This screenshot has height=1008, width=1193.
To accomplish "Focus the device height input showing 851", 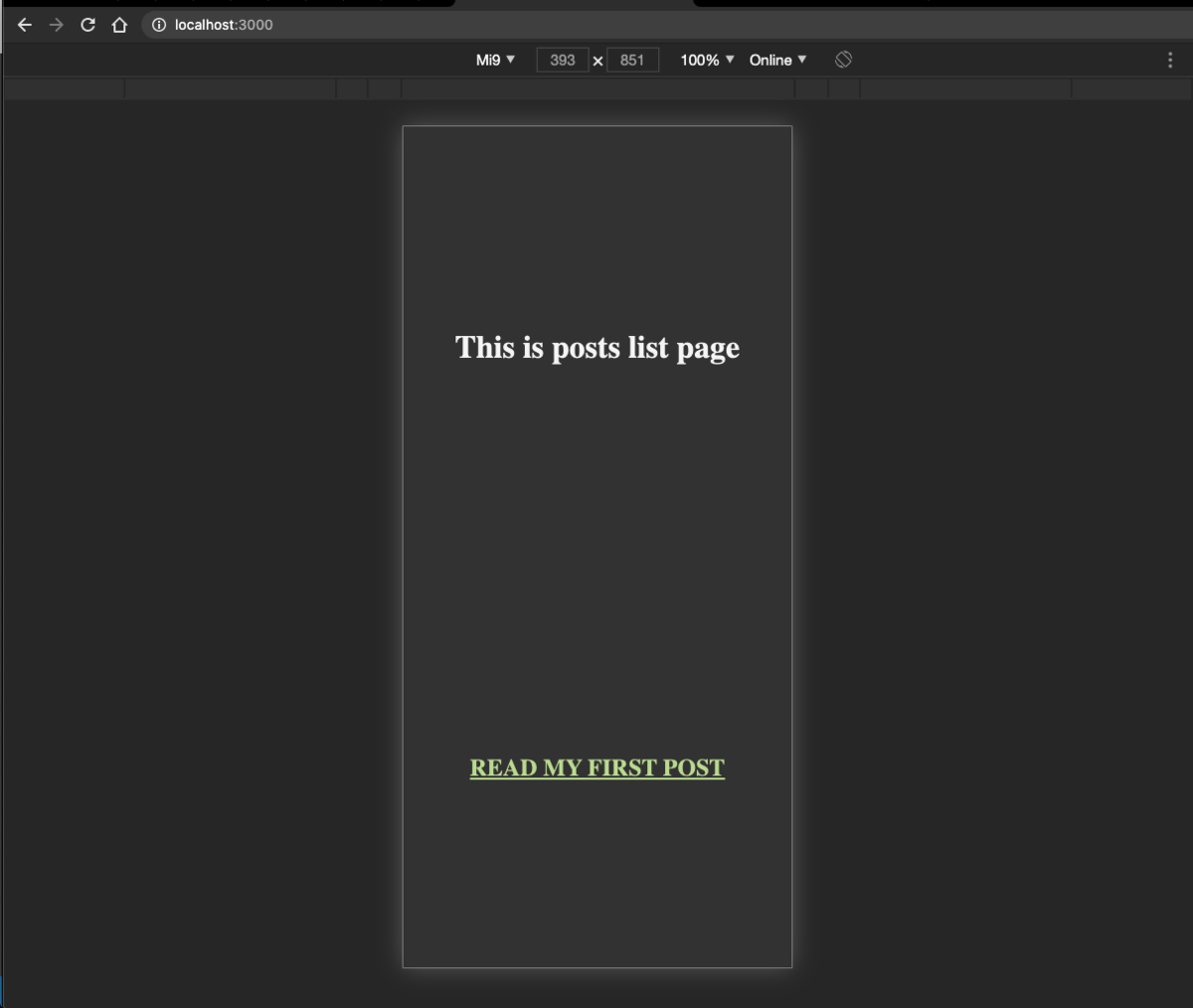I will (633, 60).
